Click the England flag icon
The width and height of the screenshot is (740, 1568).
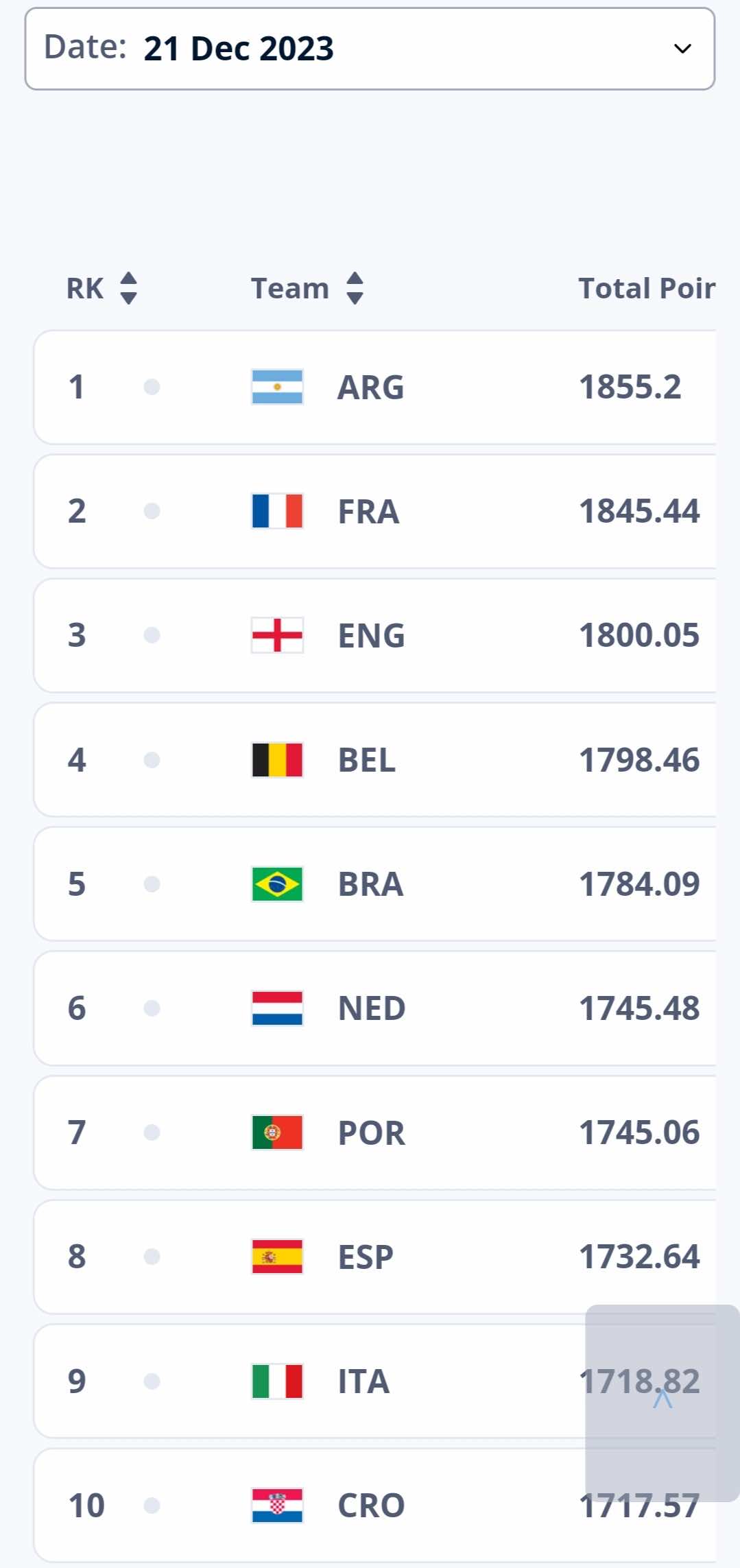pyautogui.click(x=277, y=635)
